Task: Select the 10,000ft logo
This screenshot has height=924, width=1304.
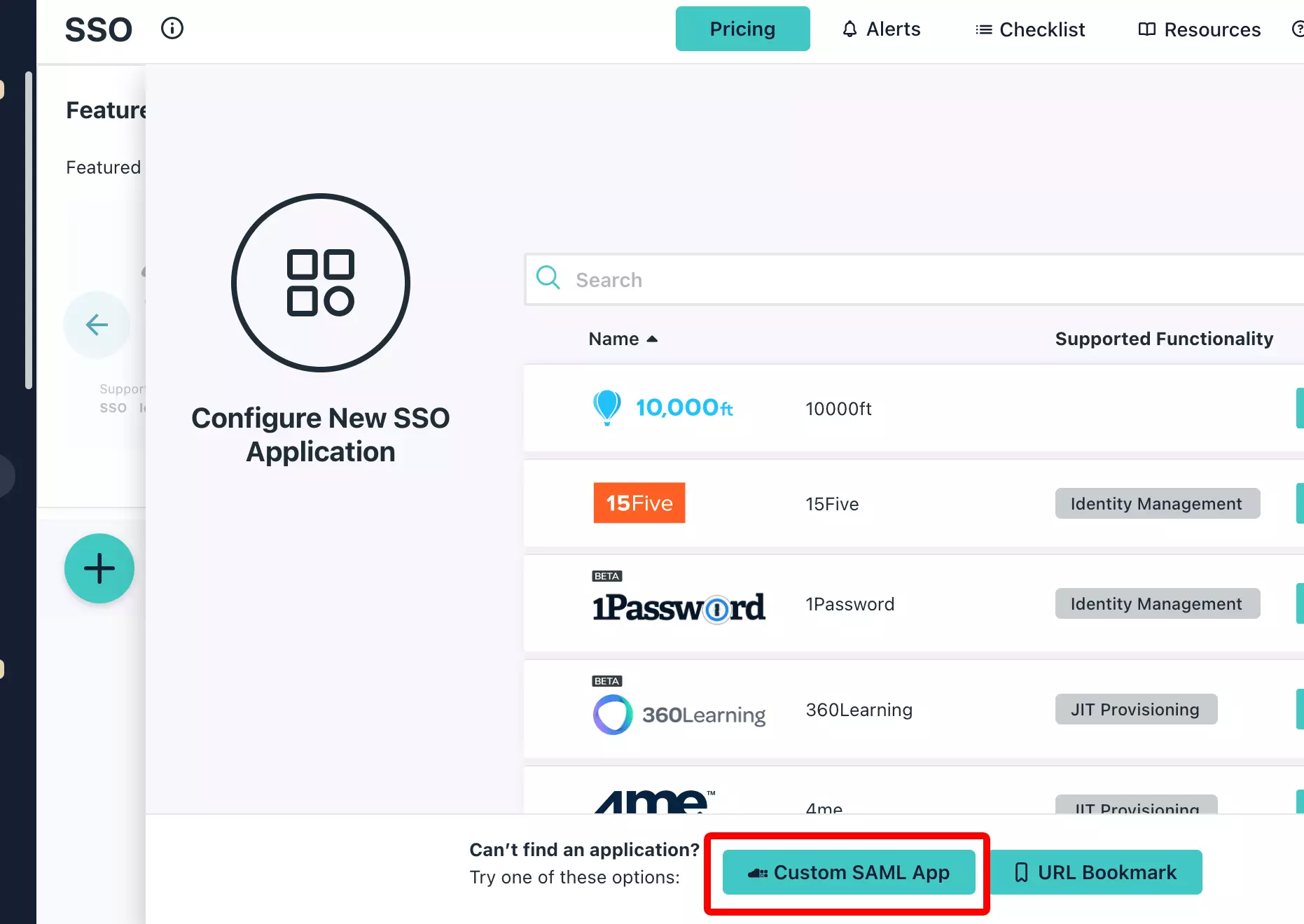Action: (663, 408)
